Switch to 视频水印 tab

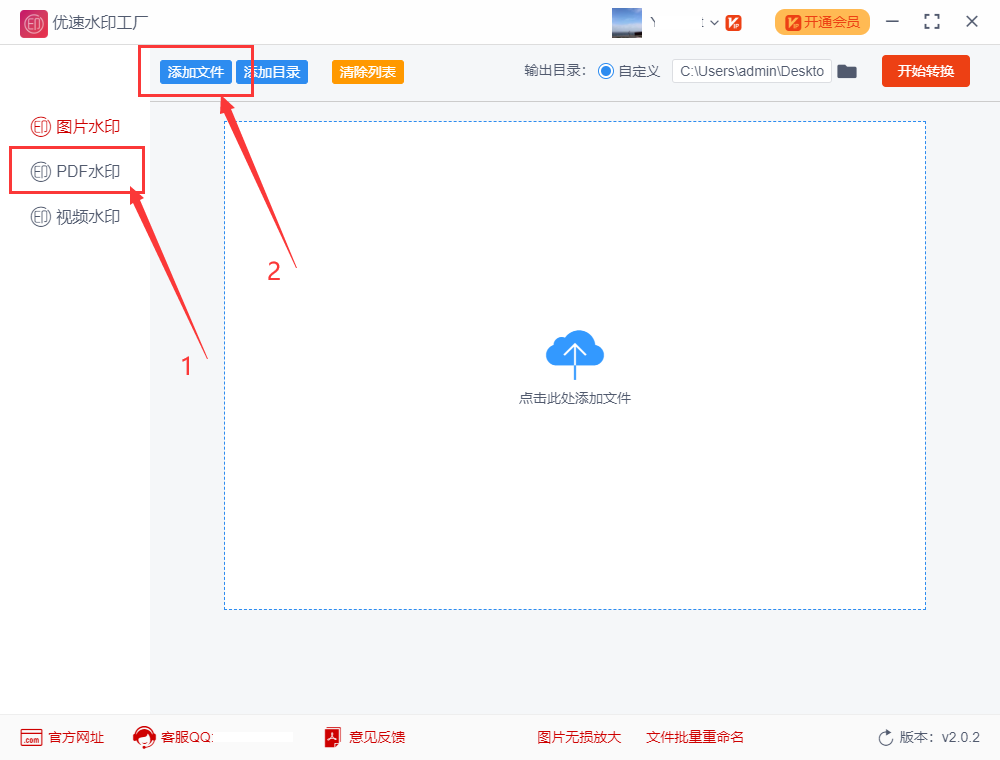[x=75, y=217]
